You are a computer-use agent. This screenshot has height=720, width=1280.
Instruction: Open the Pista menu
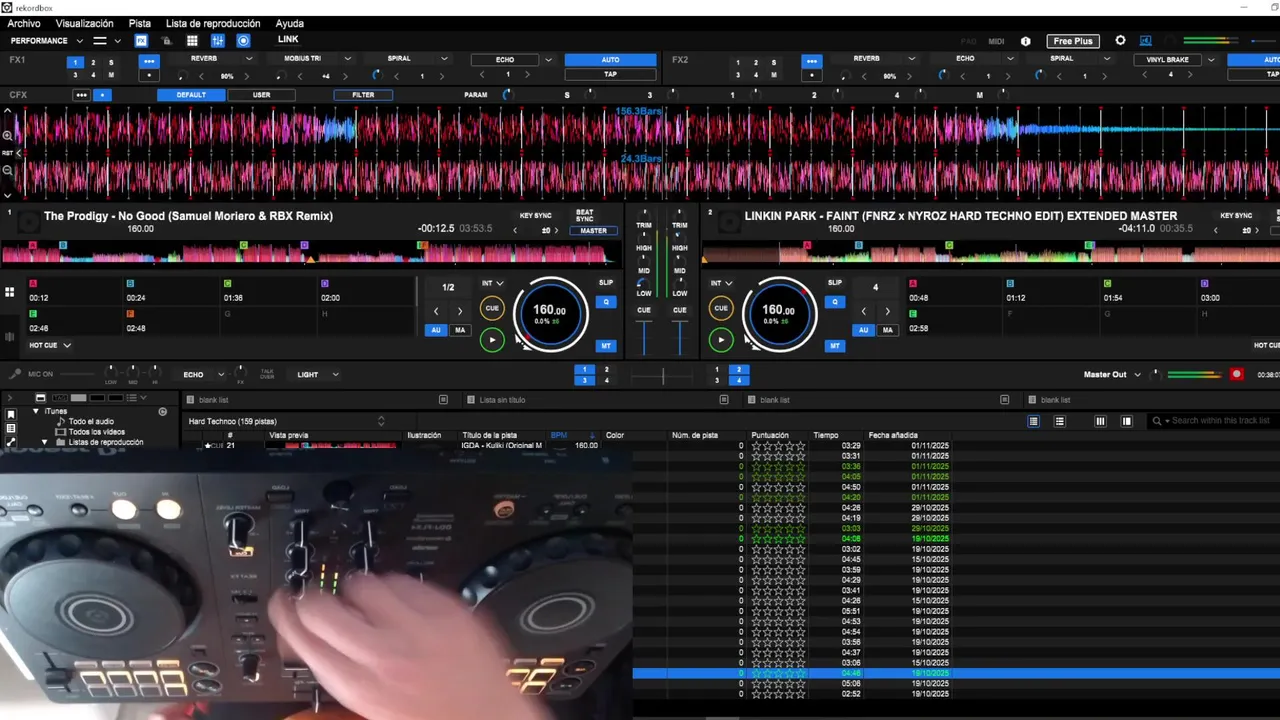tap(140, 23)
